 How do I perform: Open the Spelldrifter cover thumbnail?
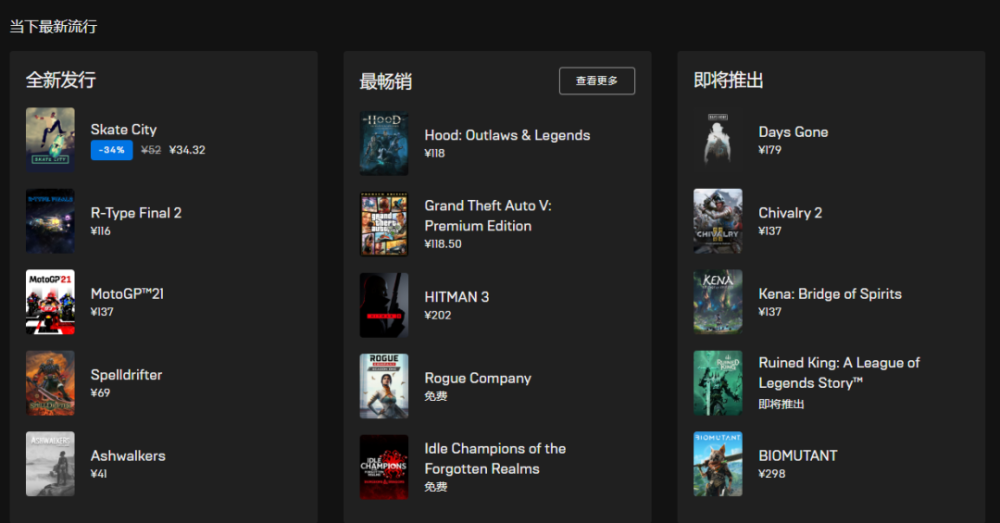(x=50, y=383)
